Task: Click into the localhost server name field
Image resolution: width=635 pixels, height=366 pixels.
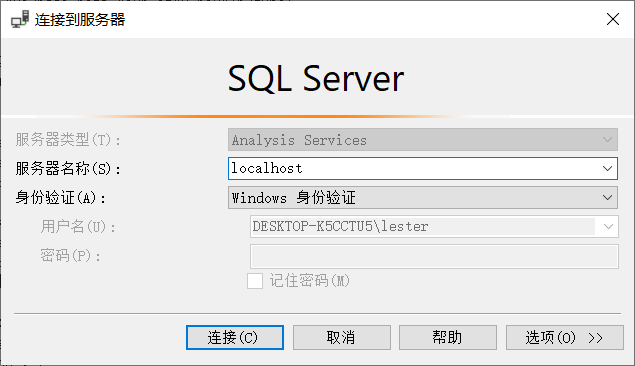Action: [x=413, y=168]
